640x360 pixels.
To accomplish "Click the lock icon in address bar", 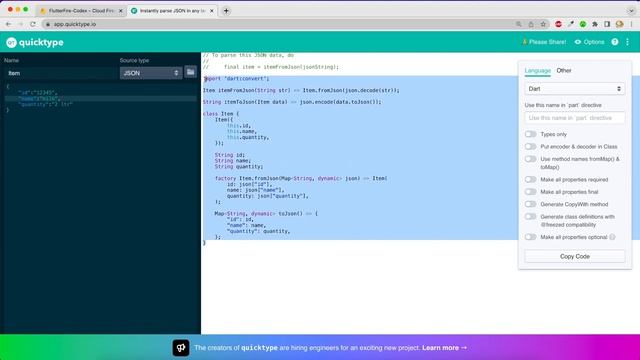I will (48, 24).
